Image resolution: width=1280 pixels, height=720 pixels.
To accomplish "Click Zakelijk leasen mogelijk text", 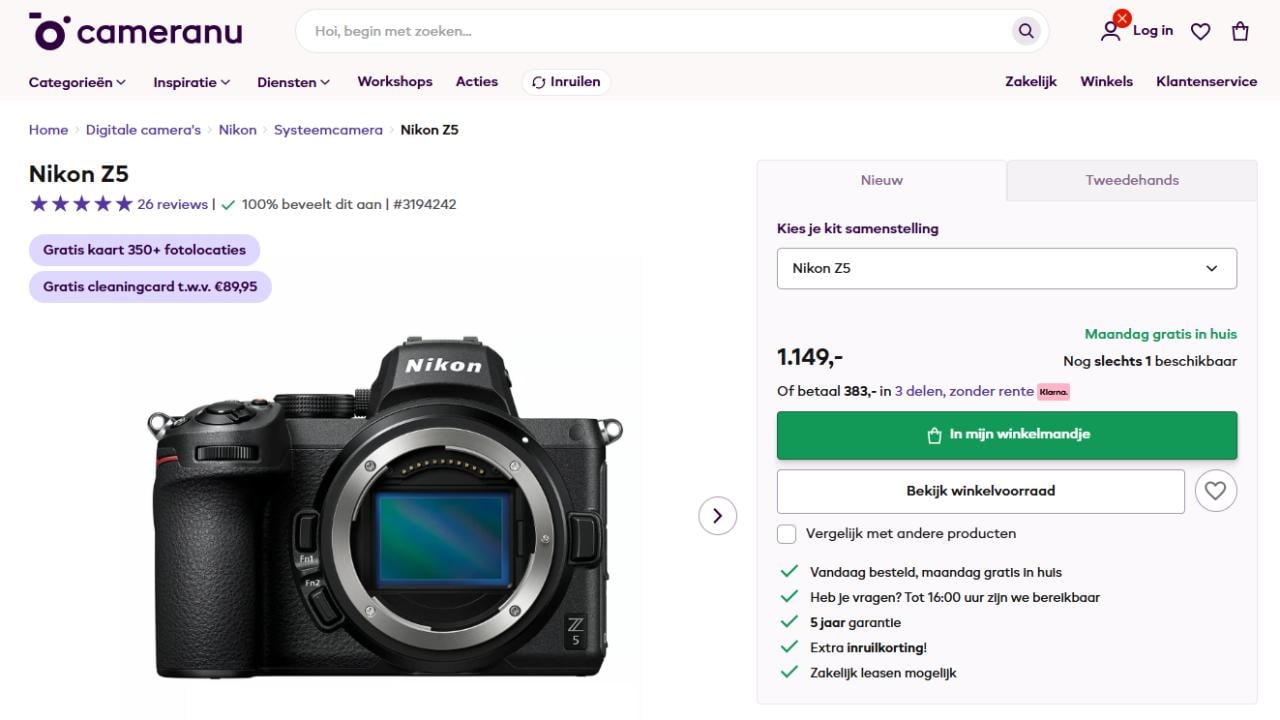I will point(883,673).
